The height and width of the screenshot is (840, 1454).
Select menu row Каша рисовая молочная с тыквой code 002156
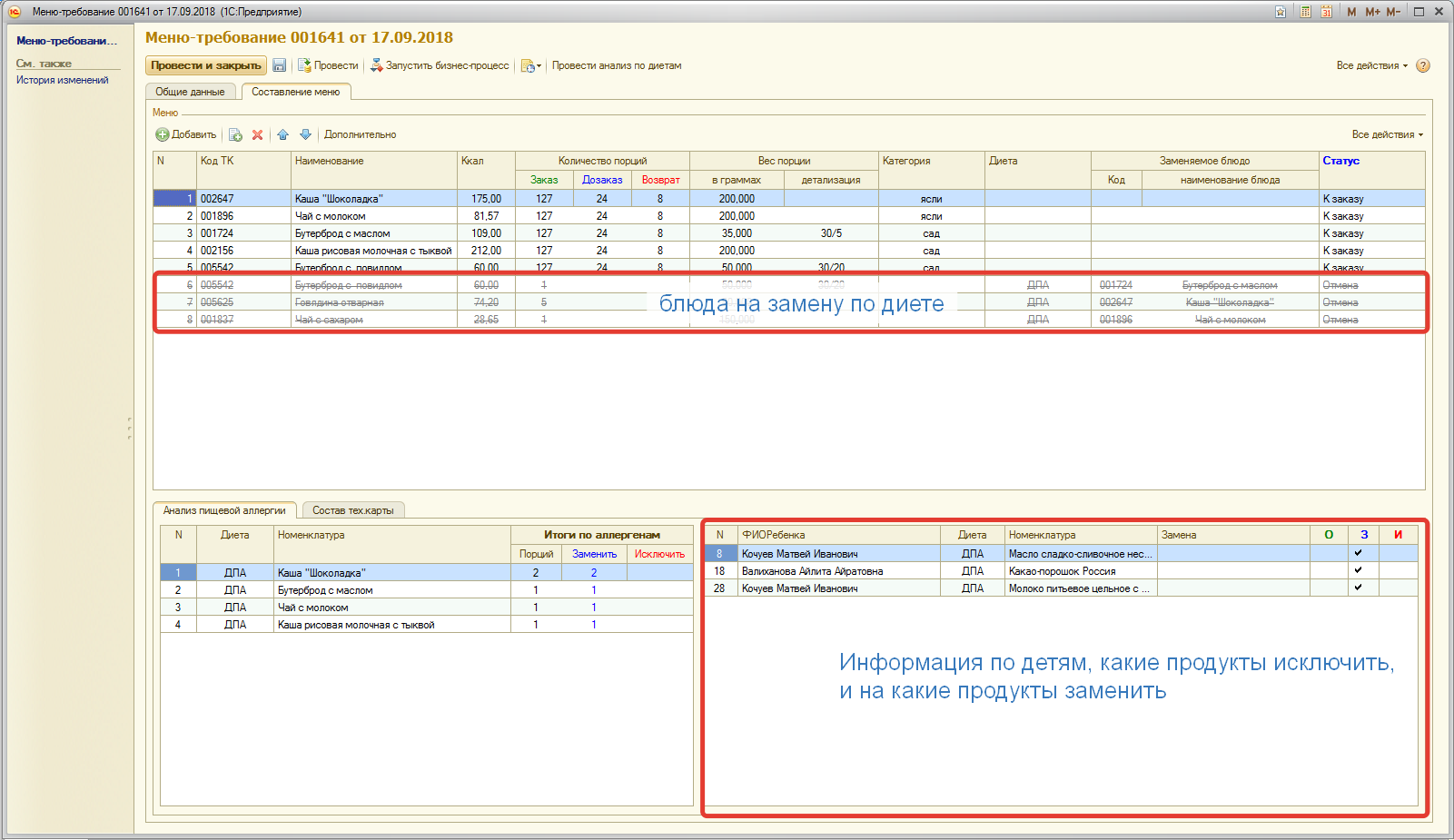pyautogui.click(x=789, y=251)
